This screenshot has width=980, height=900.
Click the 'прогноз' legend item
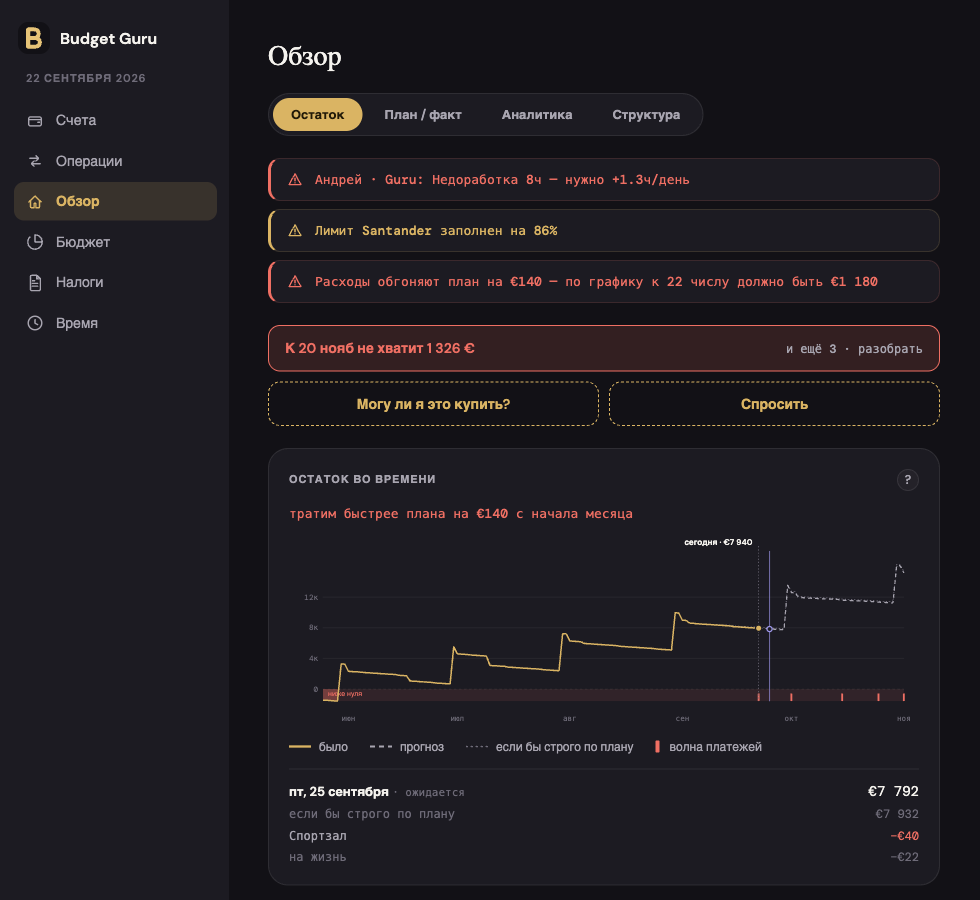[407, 747]
